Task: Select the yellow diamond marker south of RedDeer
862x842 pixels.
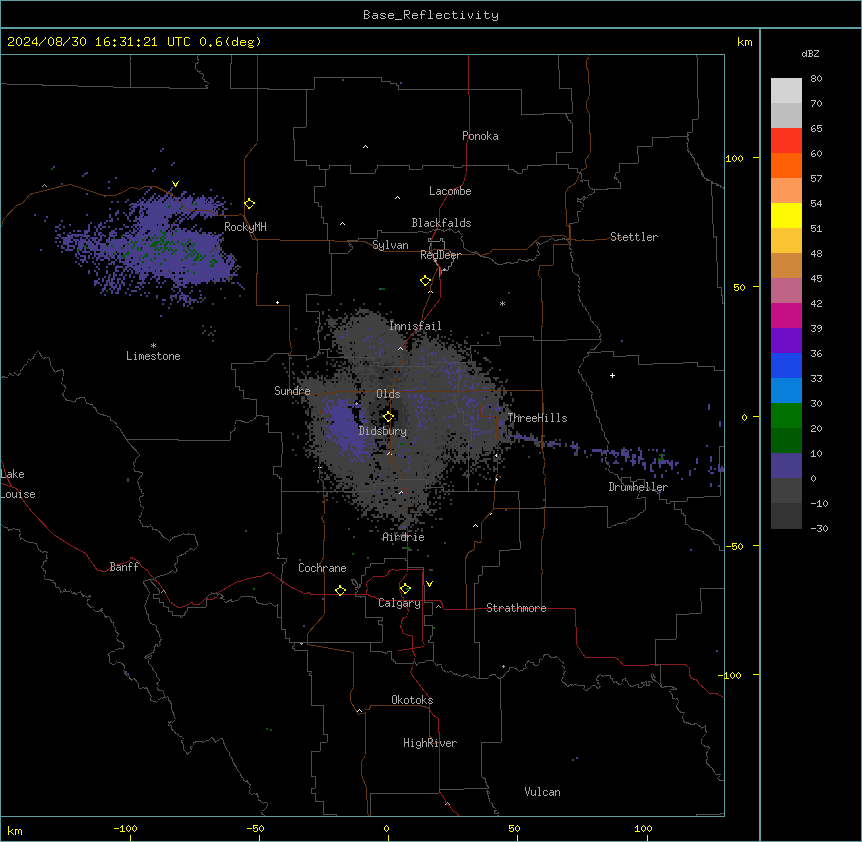Action: [x=426, y=281]
